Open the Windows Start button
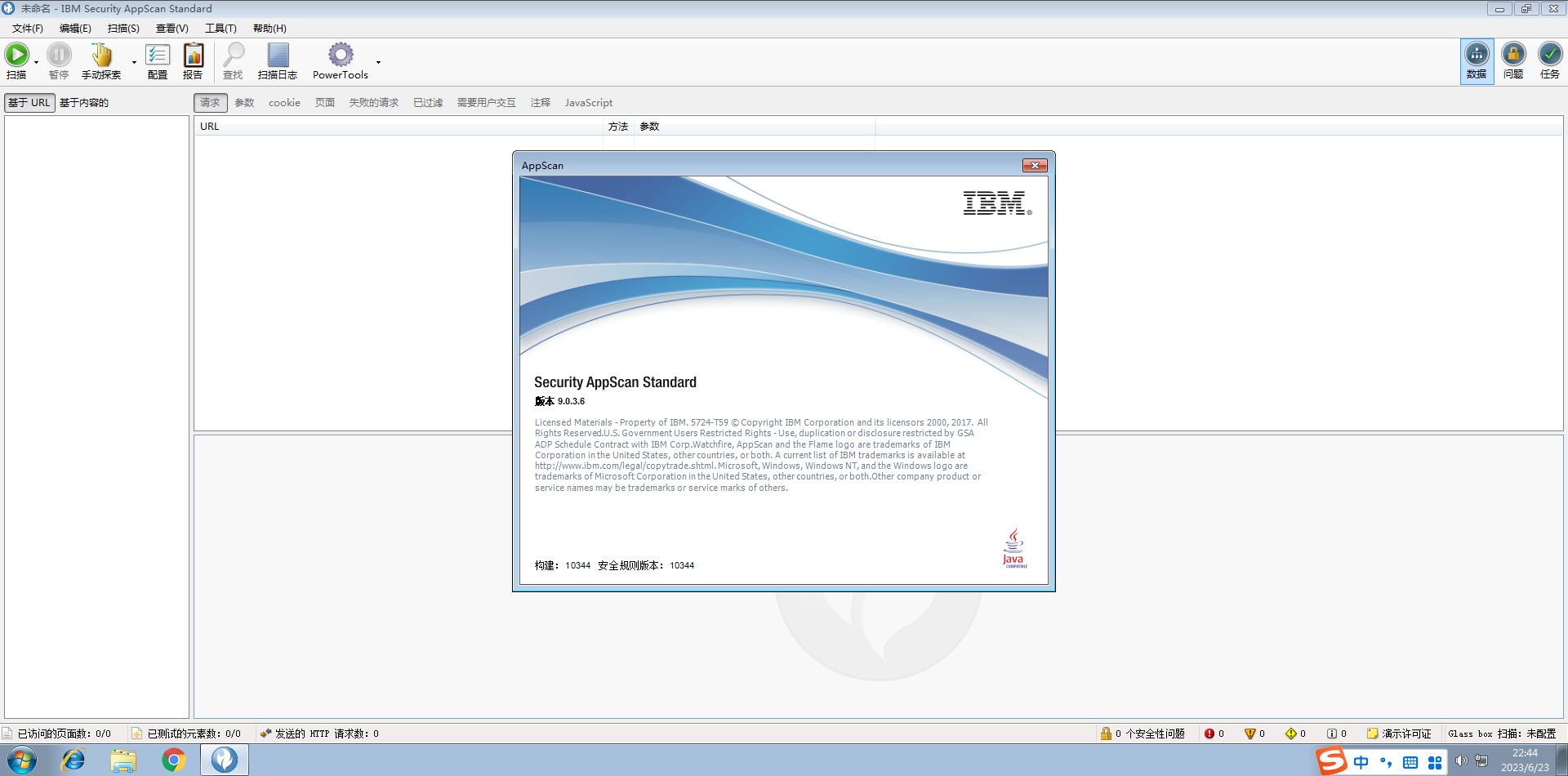This screenshot has width=1568, height=776. point(22,760)
